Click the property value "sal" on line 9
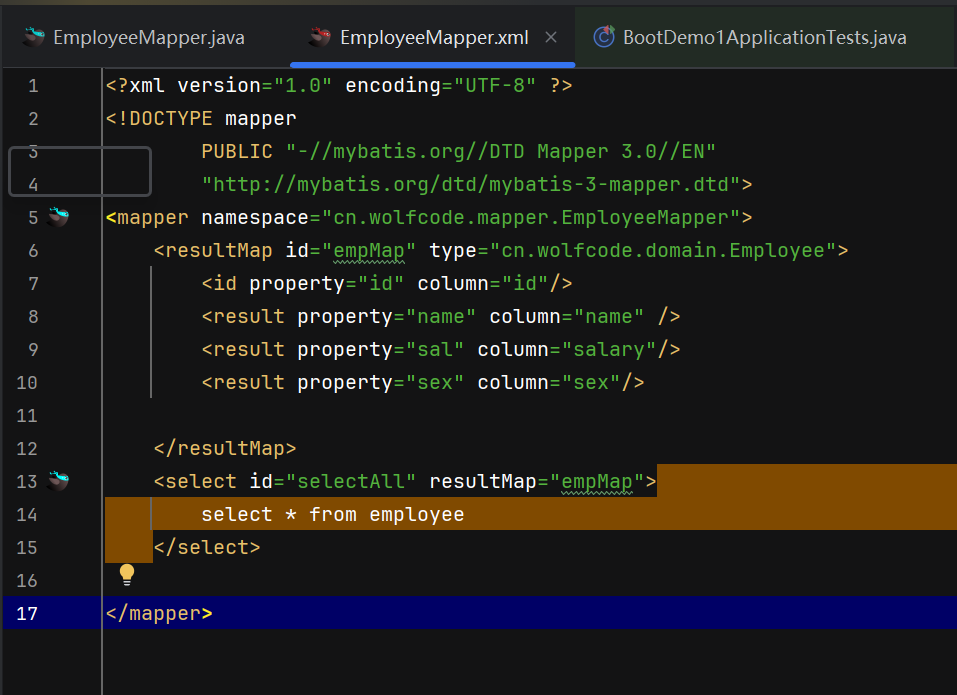Image resolution: width=957 pixels, height=695 pixels. tap(435, 349)
